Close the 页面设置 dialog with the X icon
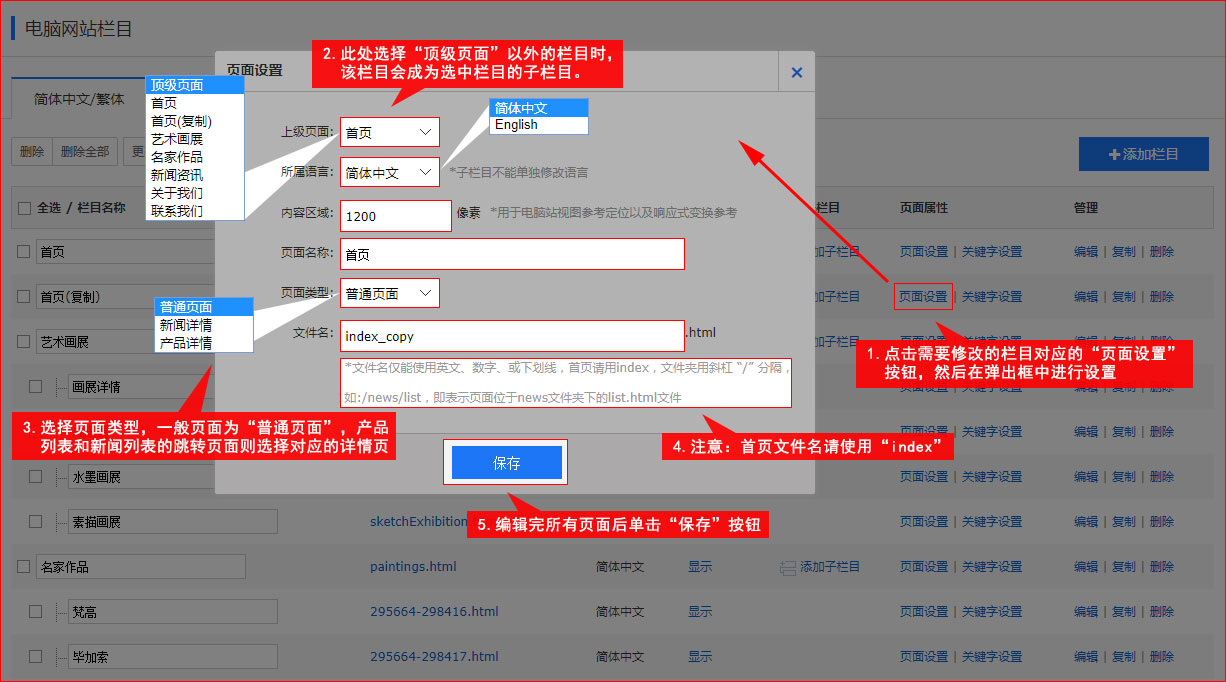The image size is (1226, 682). [796, 71]
